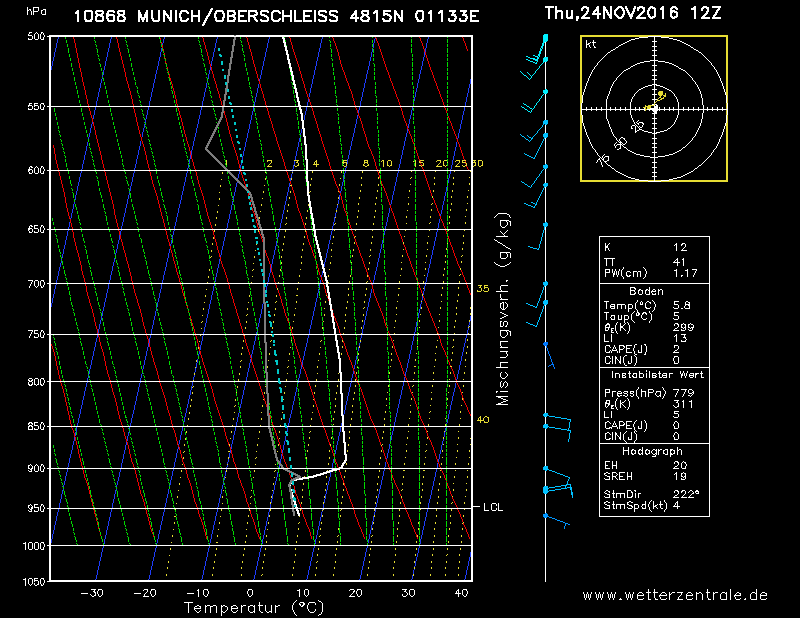This screenshot has width=800, height=618.
Task: Select the 'Instabilster Wert' section header
Action: (x=655, y=374)
